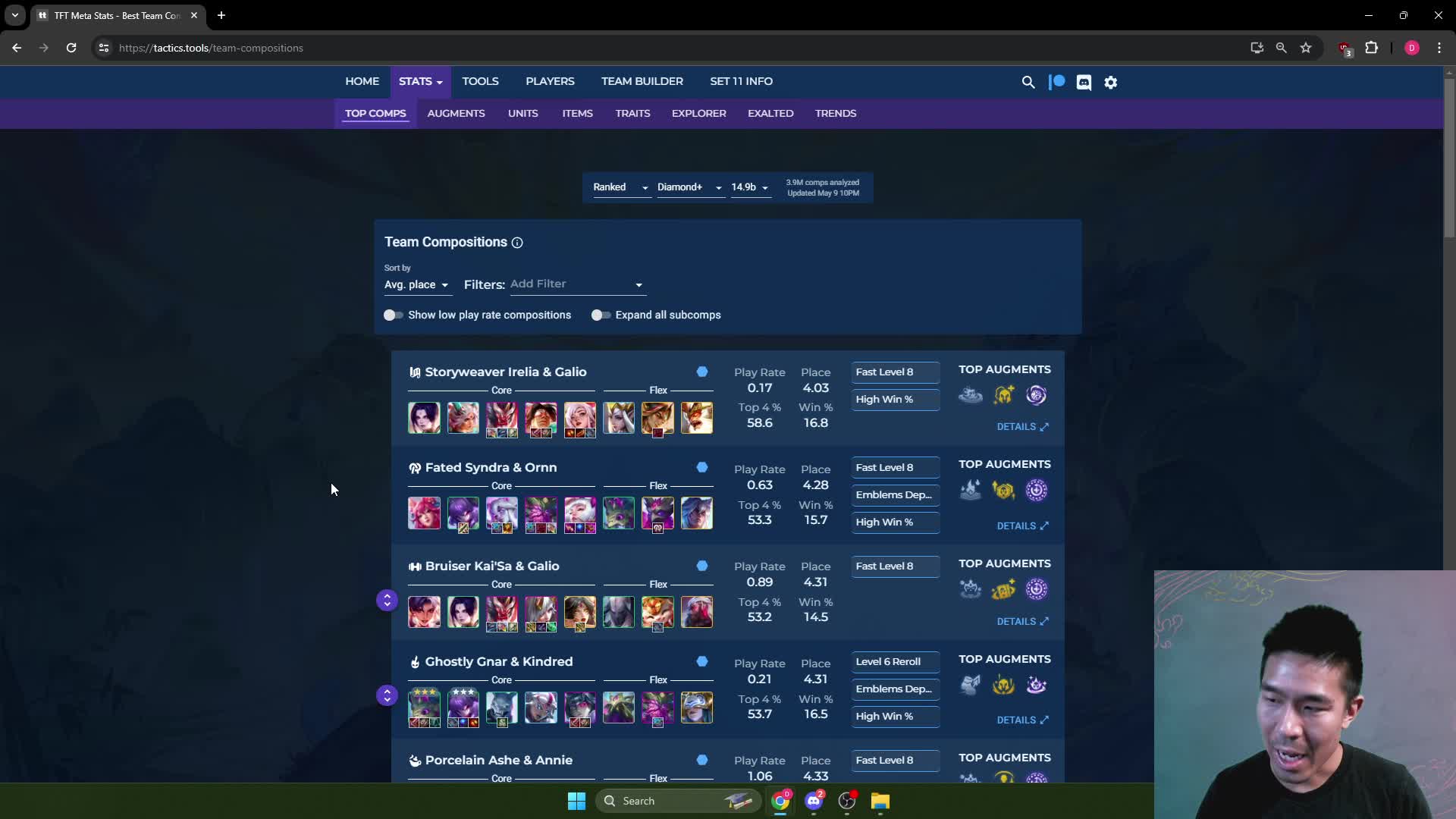Expand subcomps for Bruiser Kai'Sa & Galio
The width and height of the screenshot is (1456, 819).
point(387,600)
